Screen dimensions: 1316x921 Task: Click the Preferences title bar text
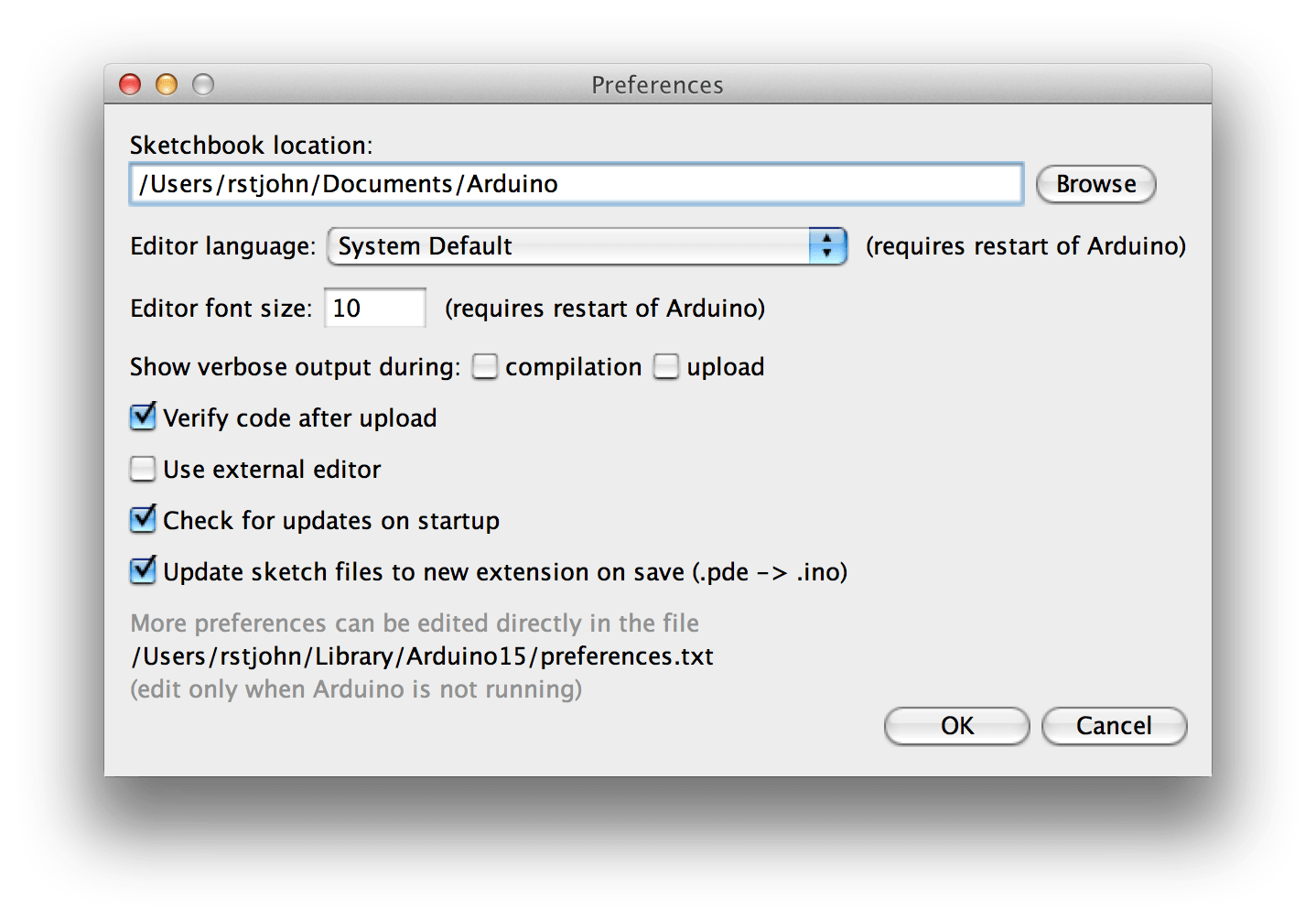pos(657,85)
